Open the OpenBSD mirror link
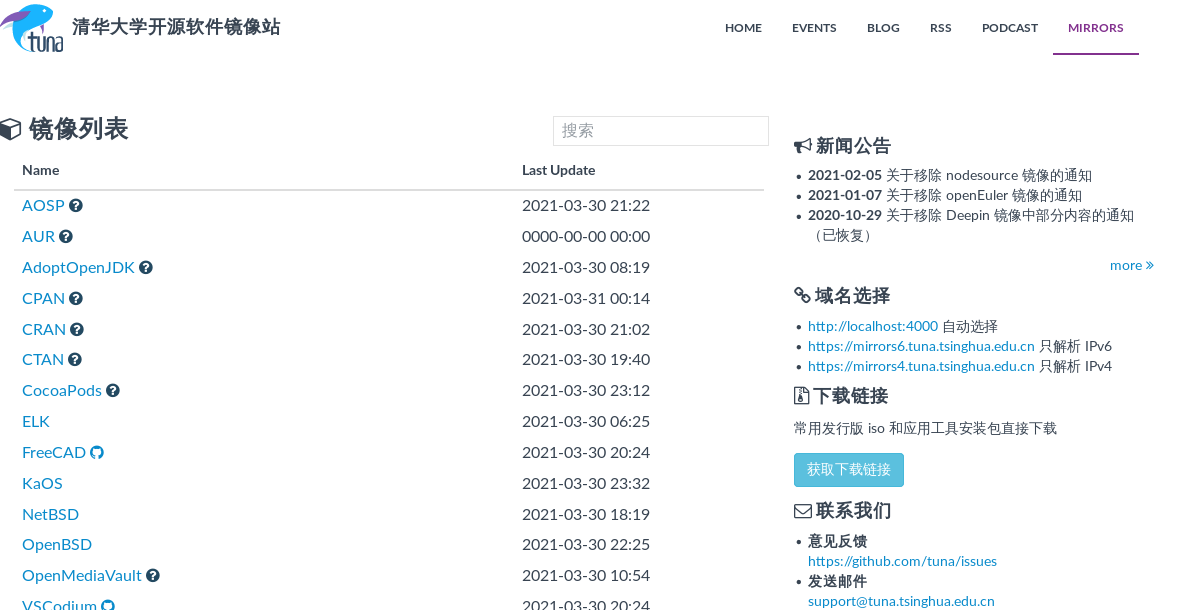The width and height of the screenshot is (1183, 610). click(x=57, y=544)
